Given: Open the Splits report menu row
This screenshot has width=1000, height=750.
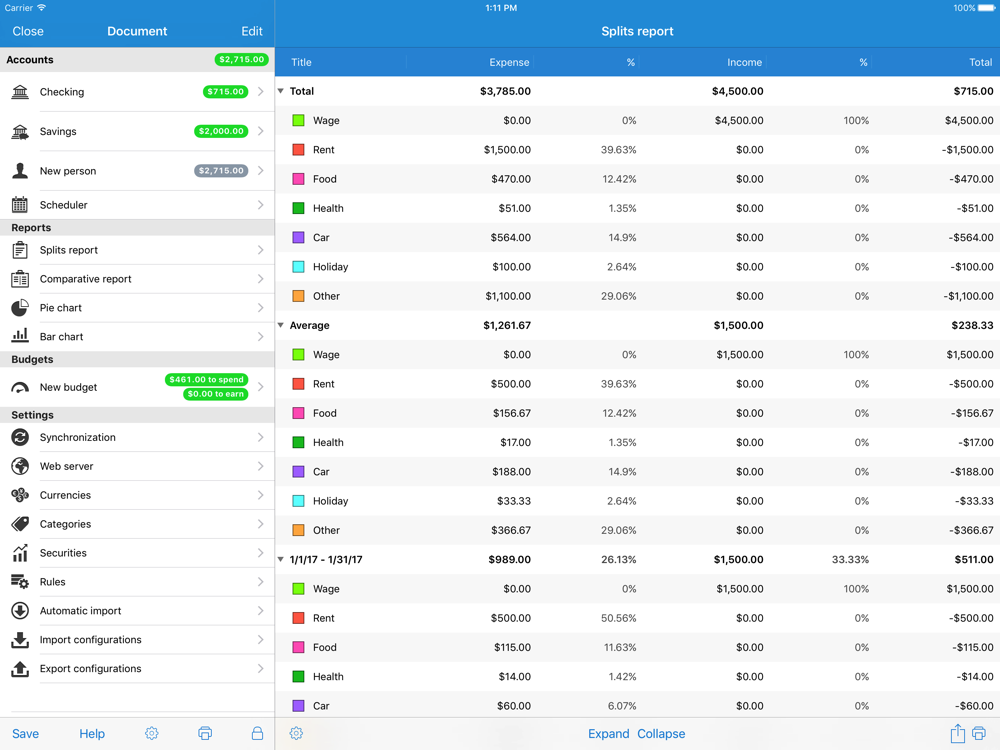Looking at the screenshot, I should (137, 250).
